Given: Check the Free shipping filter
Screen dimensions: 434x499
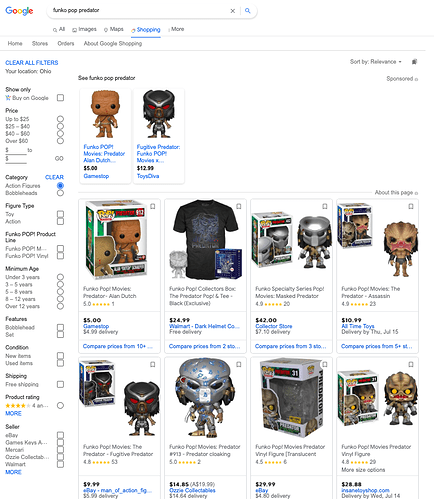Looking at the screenshot, I should (x=60, y=384).
